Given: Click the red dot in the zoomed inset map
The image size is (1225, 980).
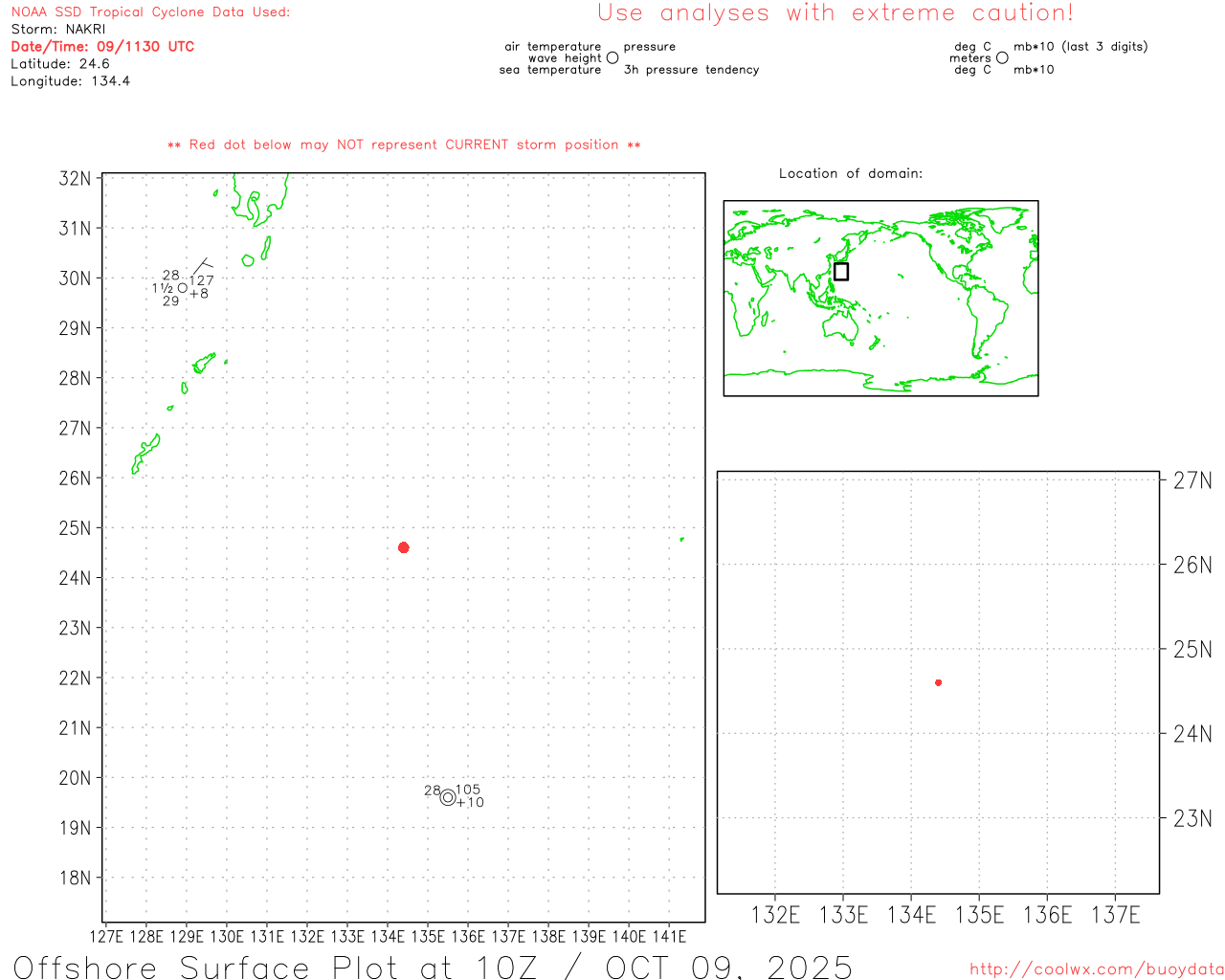Looking at the screenshot, I should point(939,682).
